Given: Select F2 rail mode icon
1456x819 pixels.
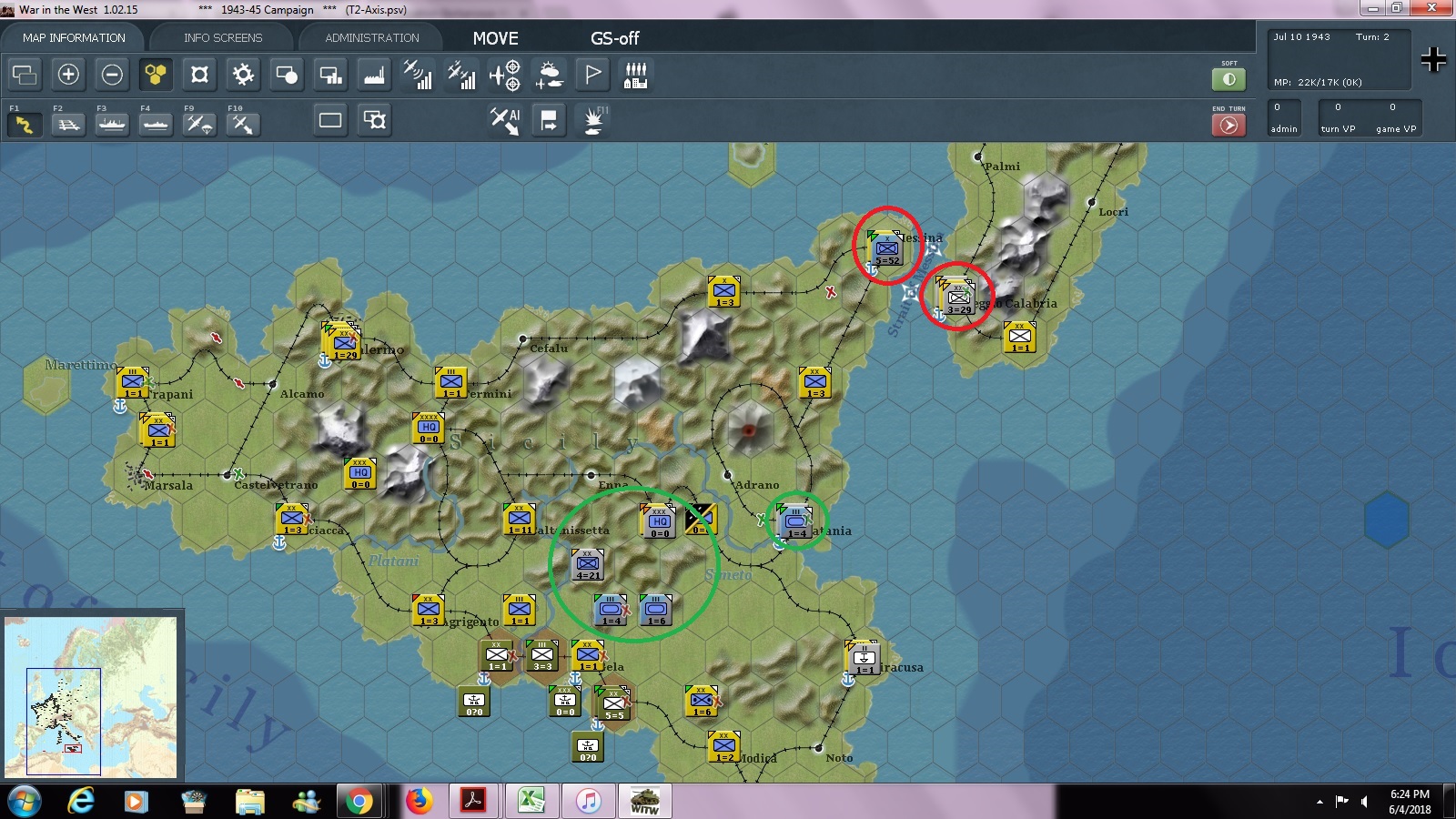Looking at the screenshot, I should pyautogui.click(x=68, y=123).
